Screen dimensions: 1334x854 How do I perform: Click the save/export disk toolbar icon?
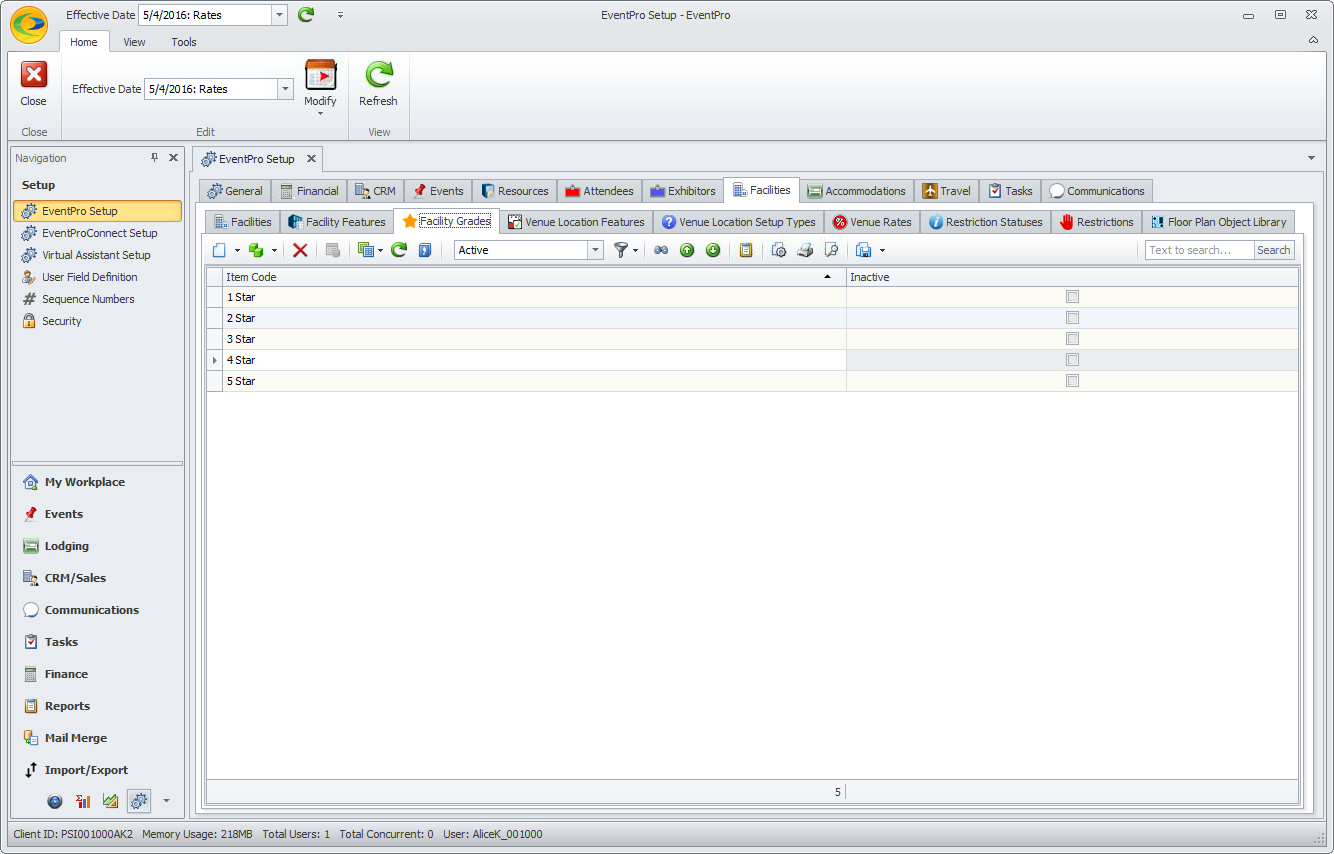(864, 250)
